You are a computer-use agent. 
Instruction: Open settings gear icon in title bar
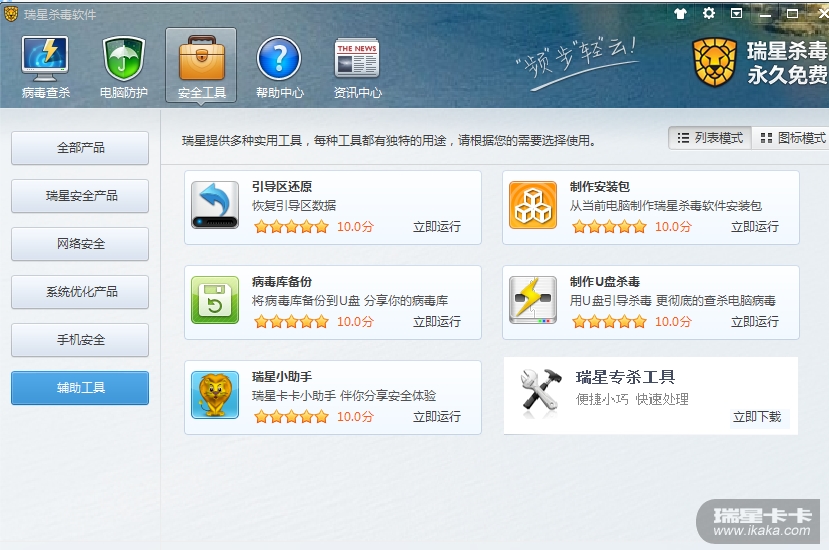tap(708, 13)
